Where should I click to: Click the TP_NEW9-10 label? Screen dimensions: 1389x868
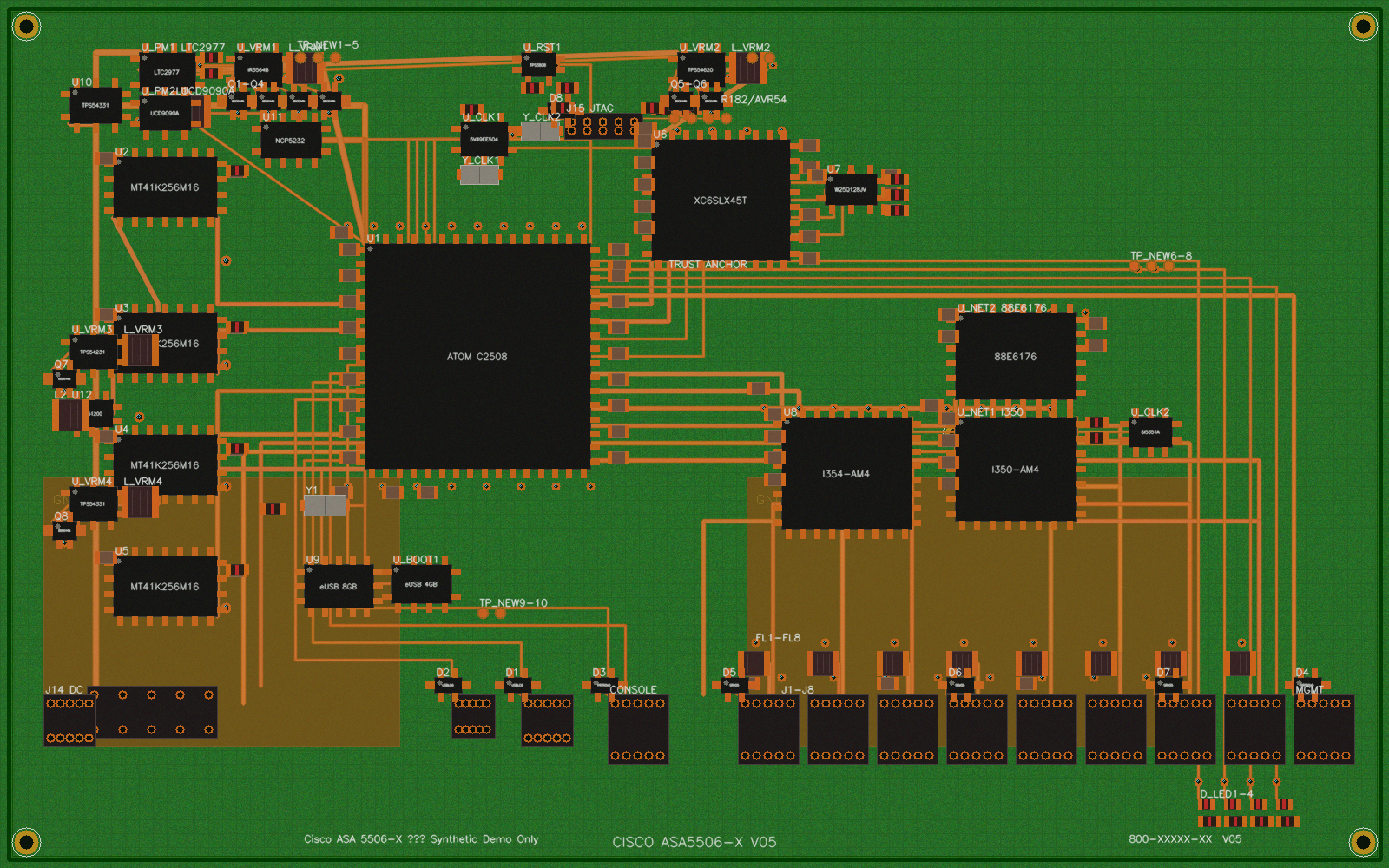click(x=513, y=603)
